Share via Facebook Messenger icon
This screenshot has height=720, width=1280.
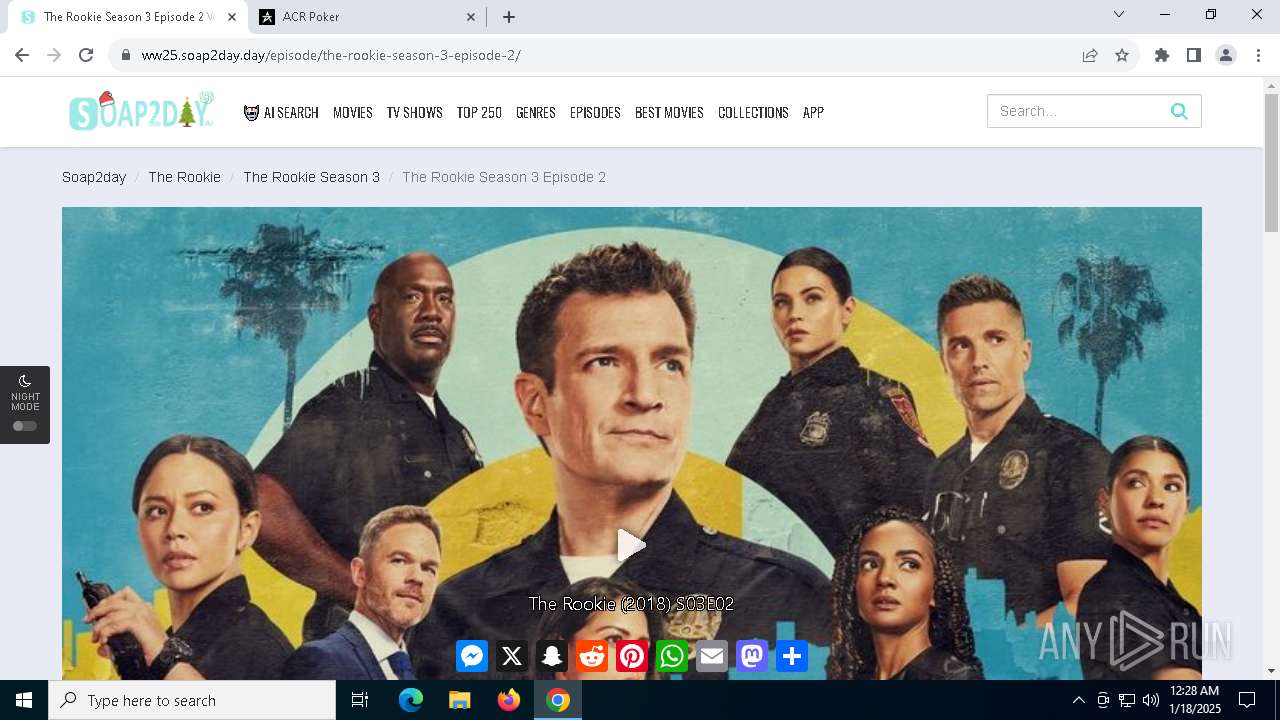tap(472, 656)
